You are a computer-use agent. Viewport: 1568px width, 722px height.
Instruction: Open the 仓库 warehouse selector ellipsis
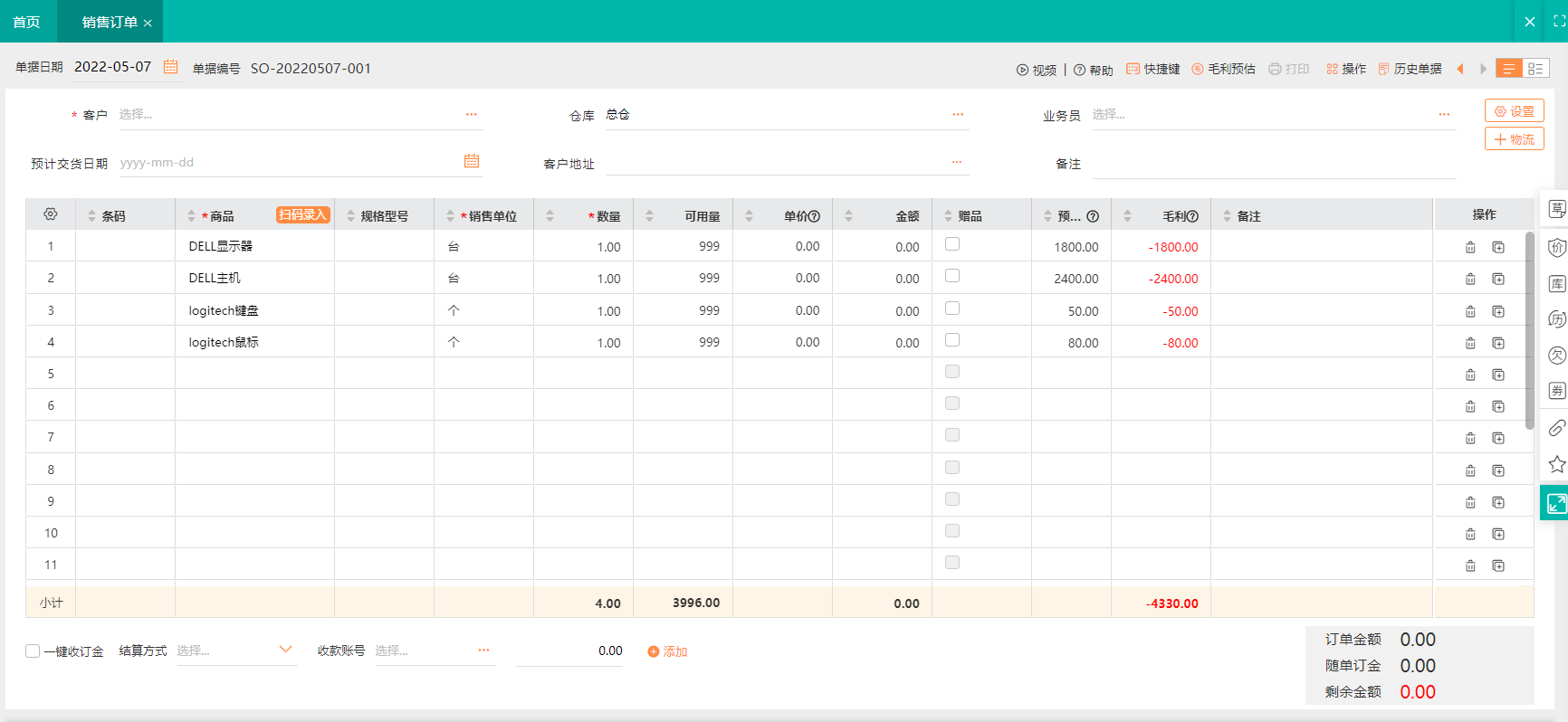click(957, 115)
